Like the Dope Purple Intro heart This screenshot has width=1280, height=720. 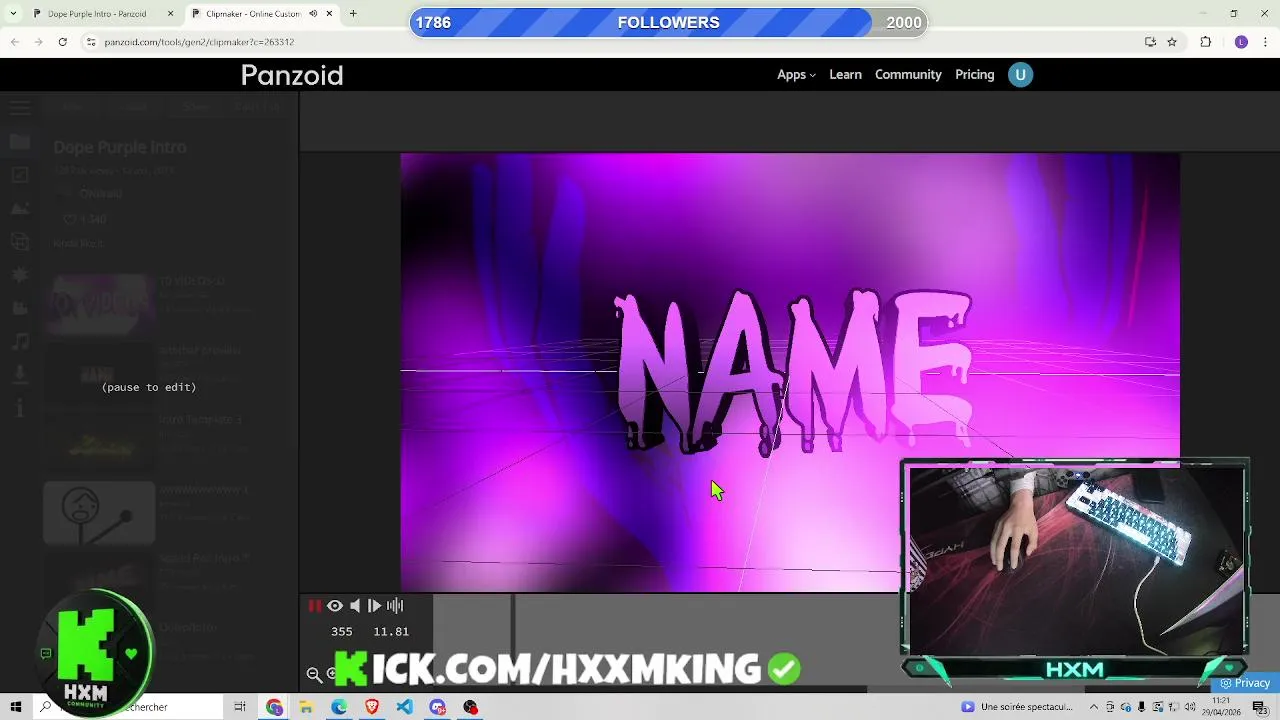[x=70, y=219]
